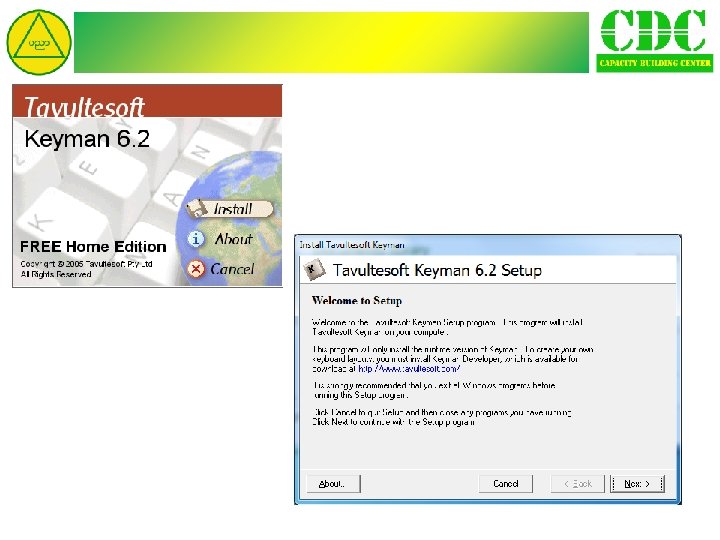Click Cancel on the Keyman splash screen
This screenshot has width=720, height=540.
click(x=232, y=269)
